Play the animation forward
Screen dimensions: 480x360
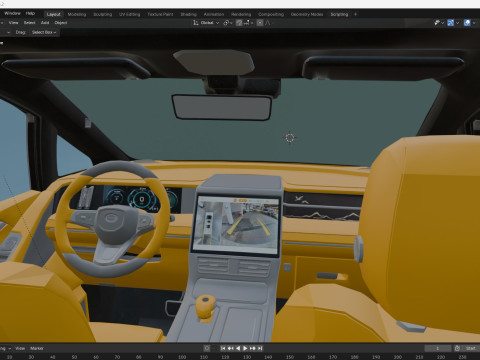click(x=245, y=348)
